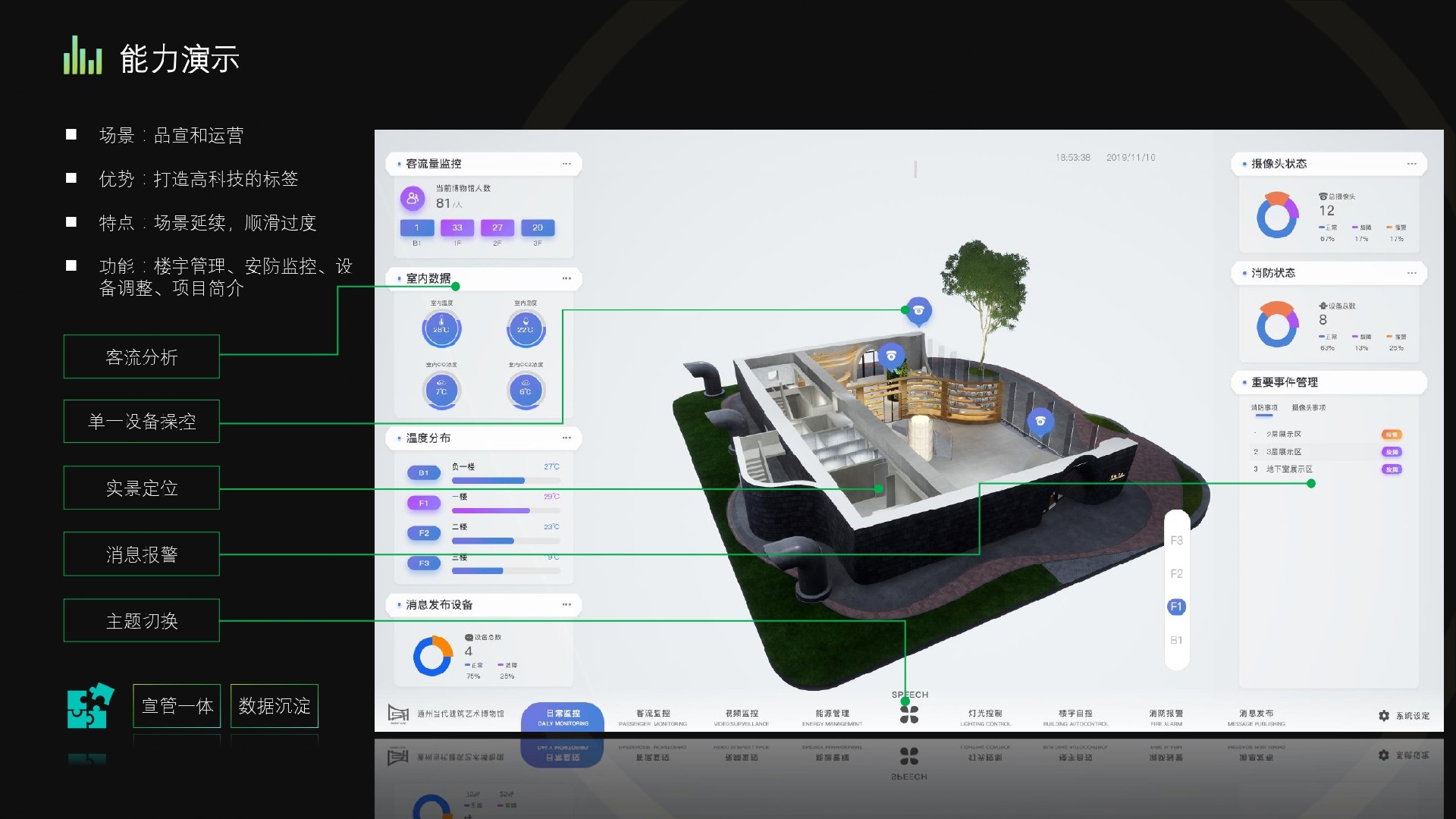Click the purple badge on 3层展示区 row

(1392, 452)
